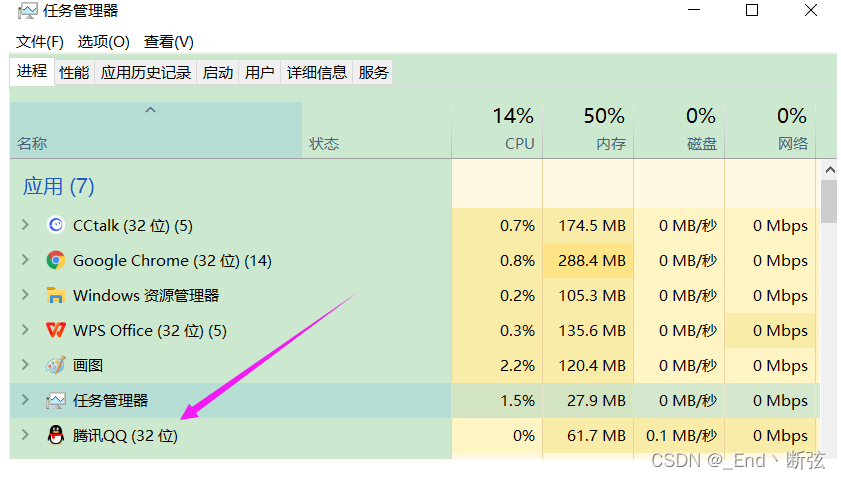
Task: Click the 画图 paint palette icon
Action: tap(56, 365)
